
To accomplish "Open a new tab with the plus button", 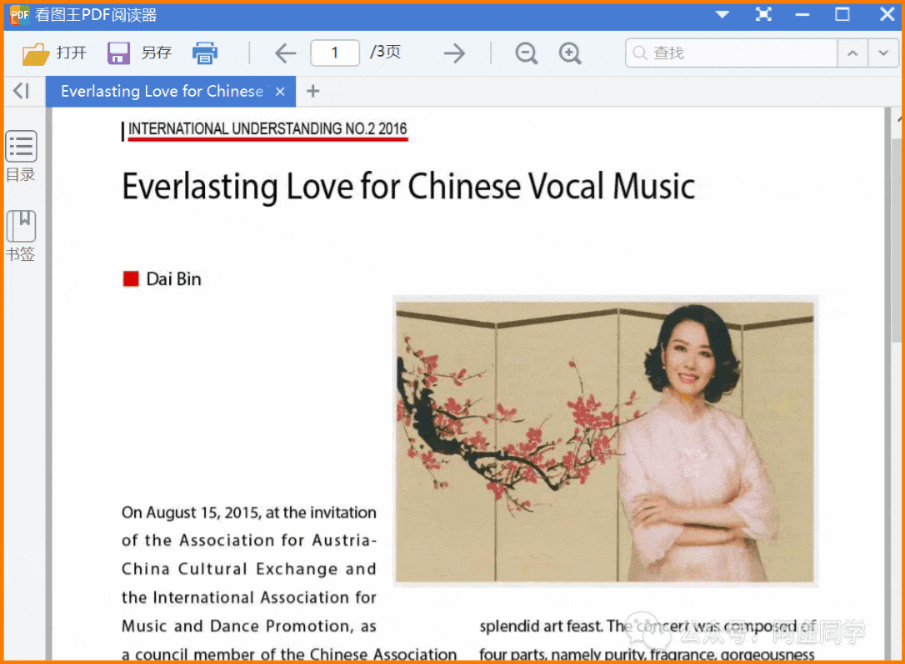I will coord(313,90).
